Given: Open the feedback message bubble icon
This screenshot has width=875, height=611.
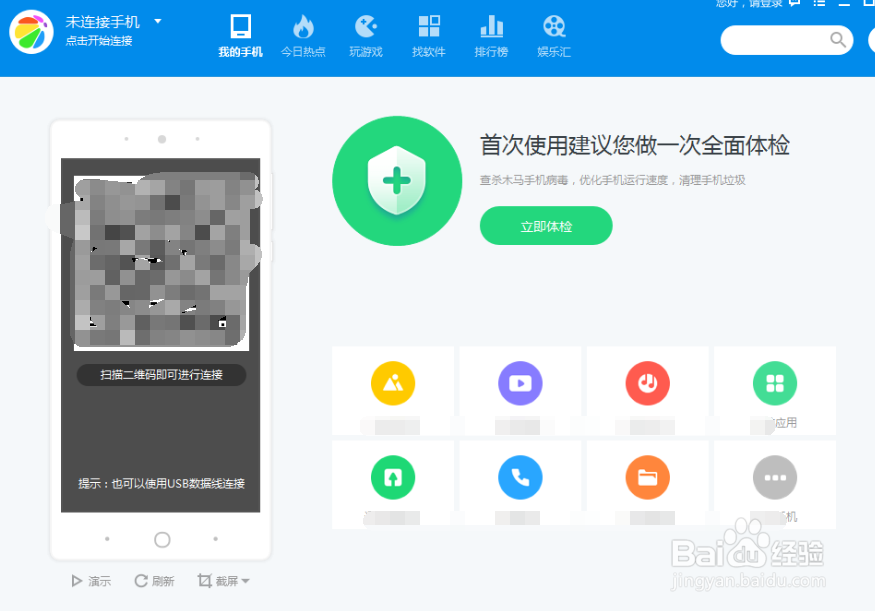Looking at the screenshot, I should [x=795, y=3].
